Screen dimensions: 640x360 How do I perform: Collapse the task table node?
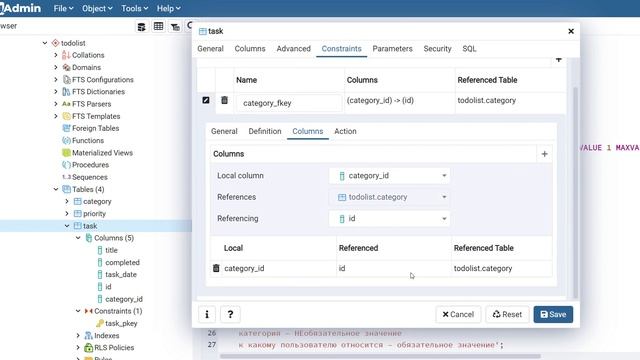coord(67,226)
